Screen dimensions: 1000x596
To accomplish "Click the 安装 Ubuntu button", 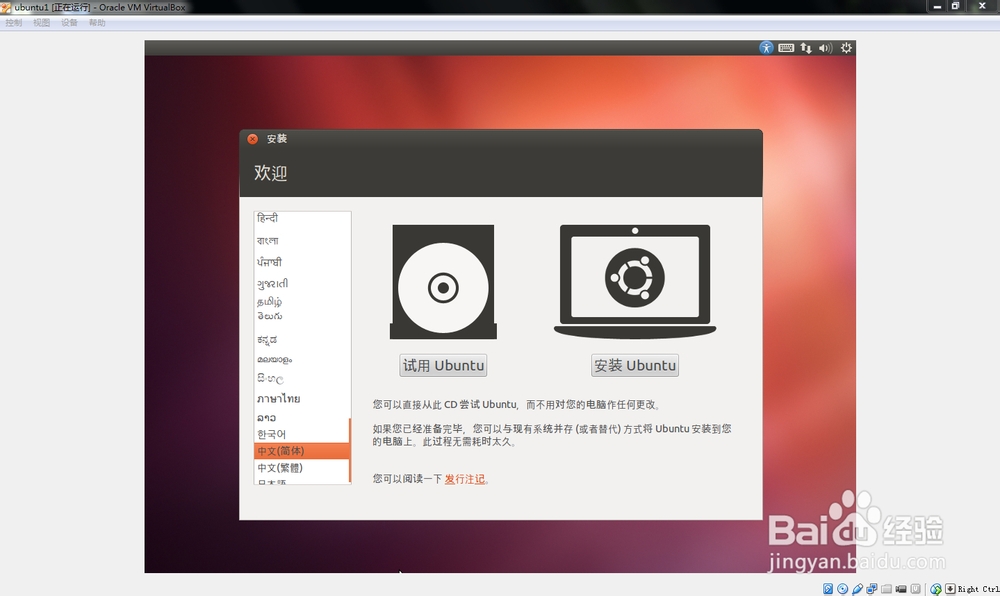I will (x=635, y=365).
